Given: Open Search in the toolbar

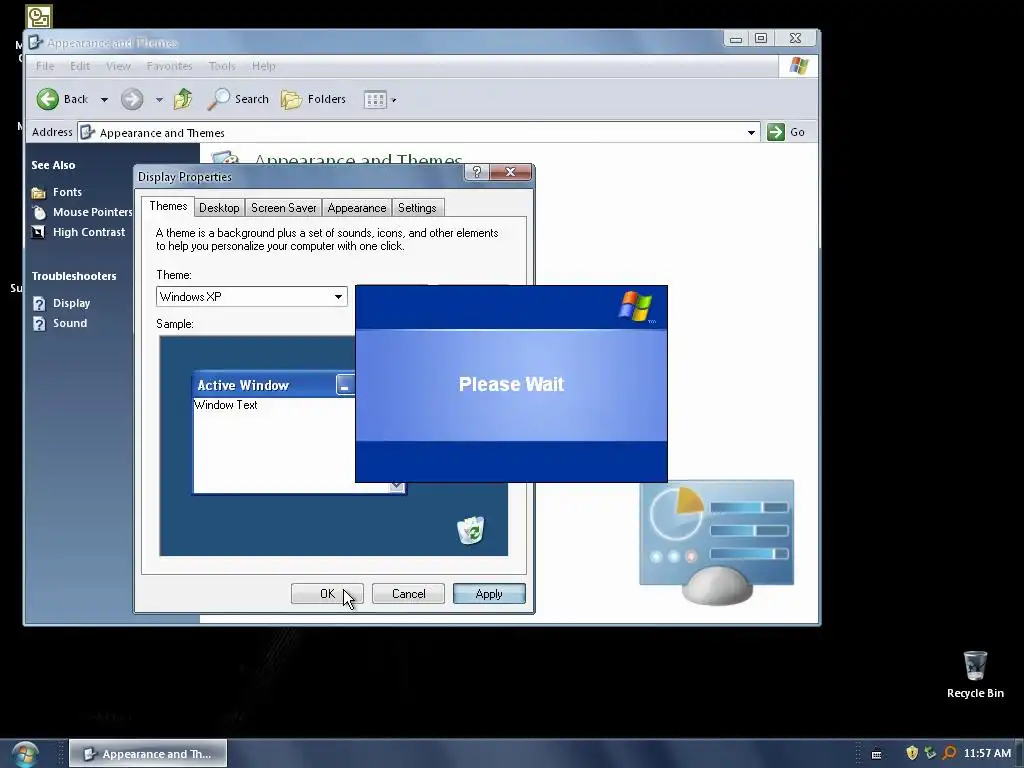Looking at the screenshot, I should pyautogui.click(x=238, y=99).
